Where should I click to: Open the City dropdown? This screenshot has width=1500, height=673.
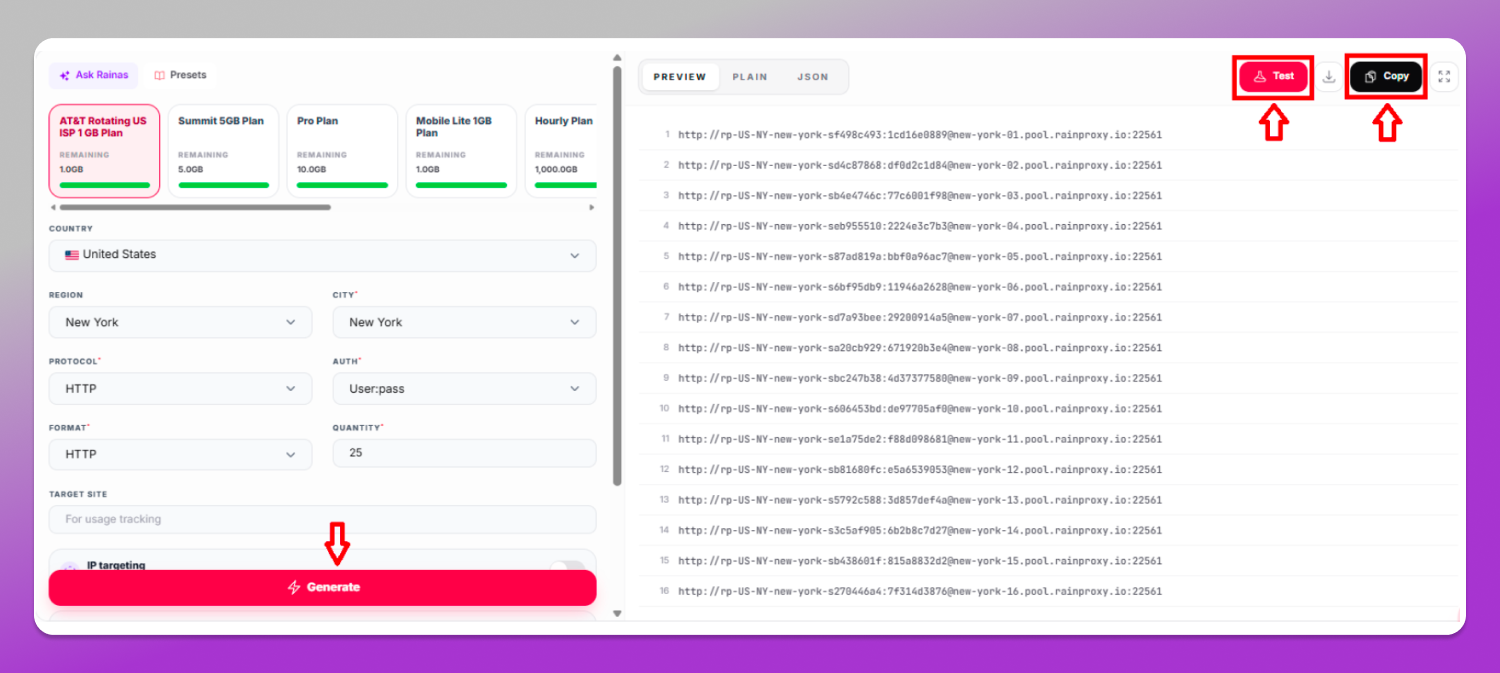click(464, 322)
